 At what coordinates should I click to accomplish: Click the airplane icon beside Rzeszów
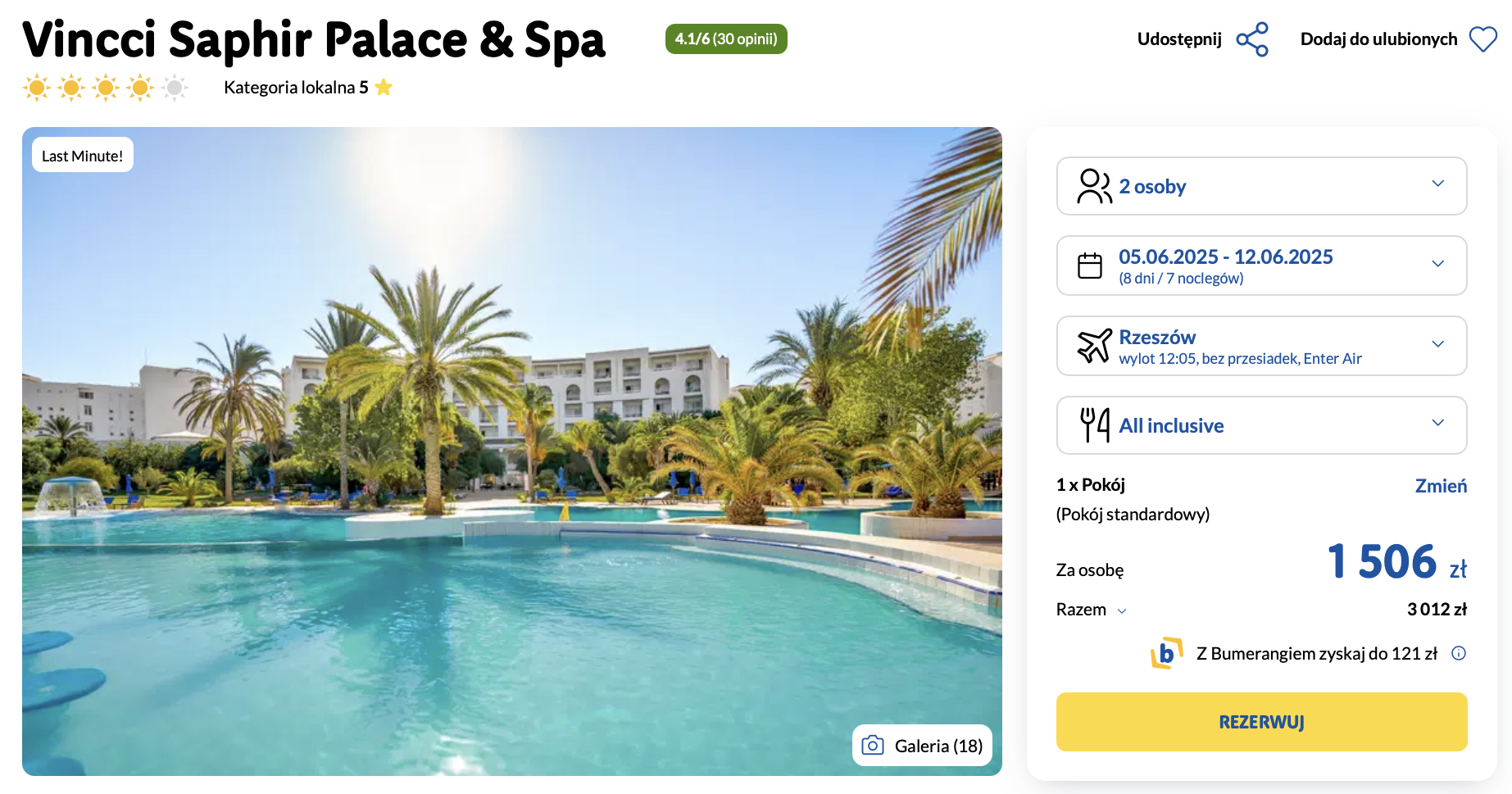(x=1094, y=346)
